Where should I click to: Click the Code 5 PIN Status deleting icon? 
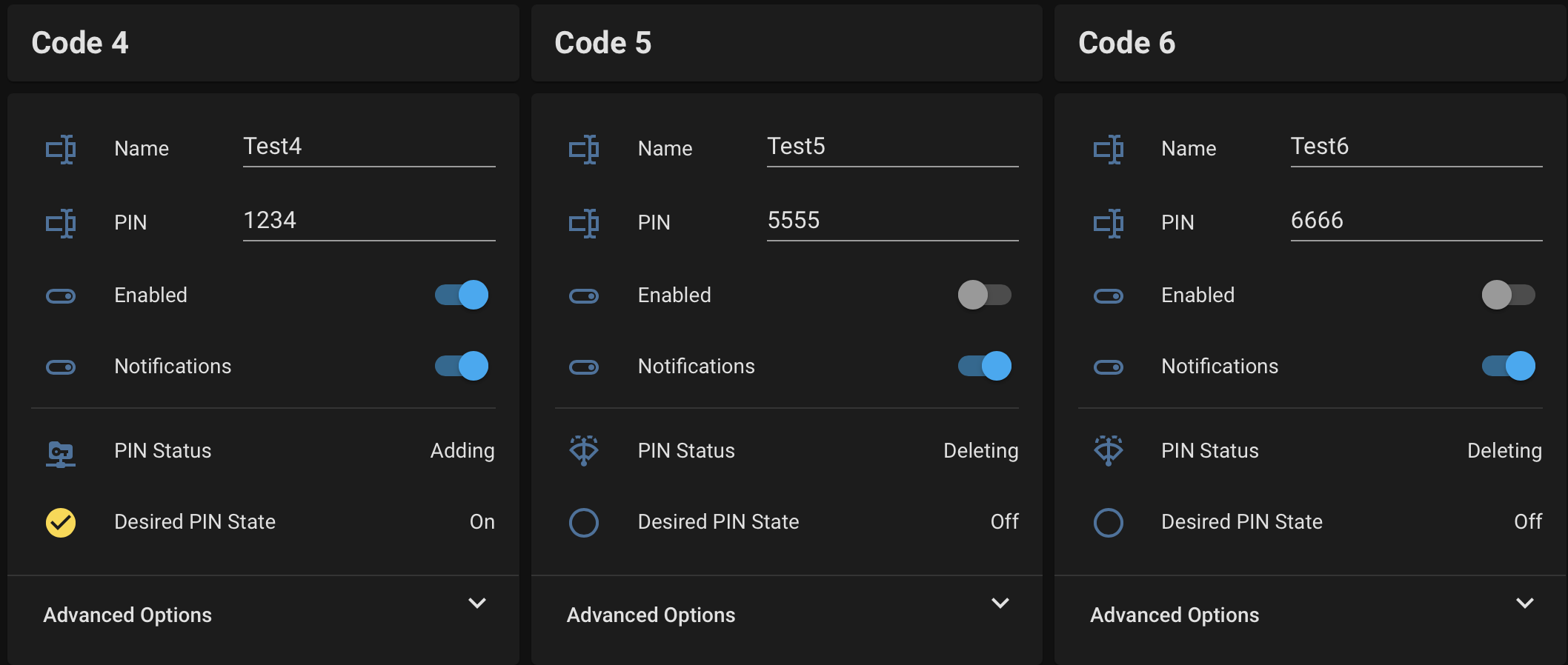tap(584, 450)
